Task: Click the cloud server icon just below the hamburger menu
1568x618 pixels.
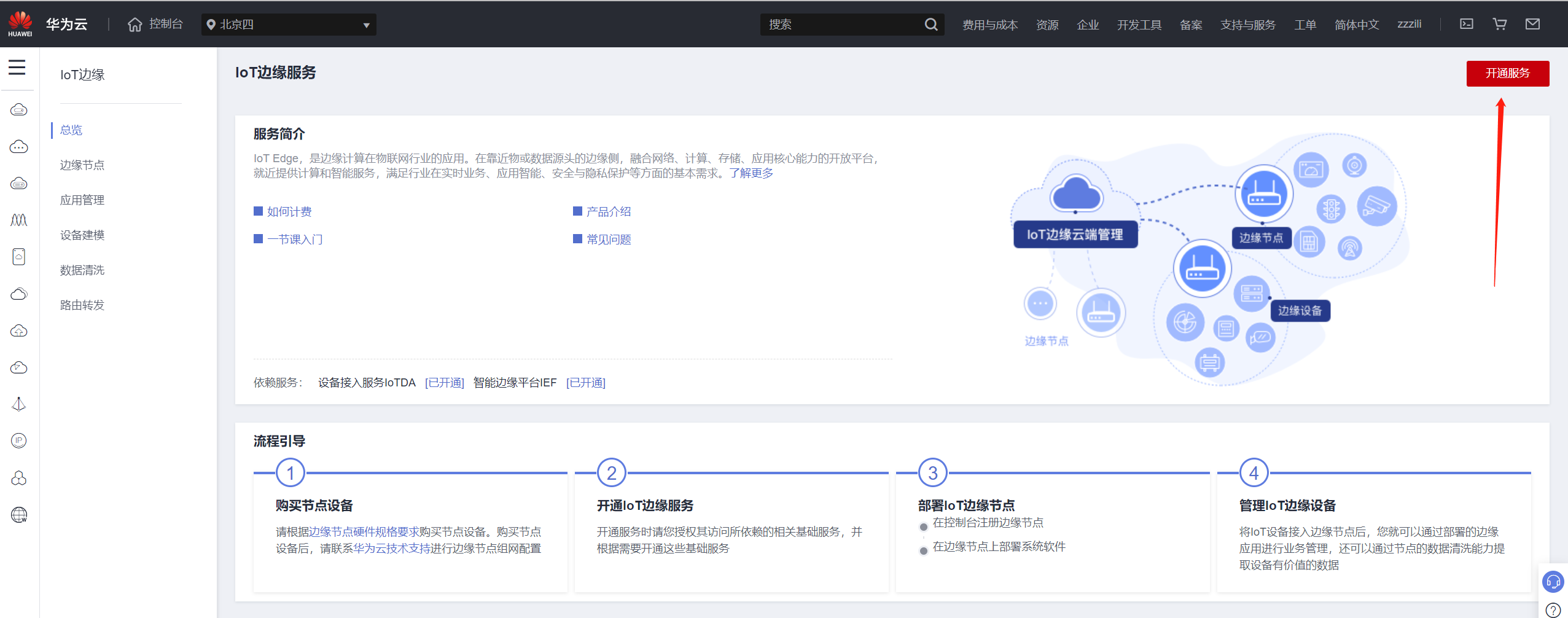Action: 19,110
